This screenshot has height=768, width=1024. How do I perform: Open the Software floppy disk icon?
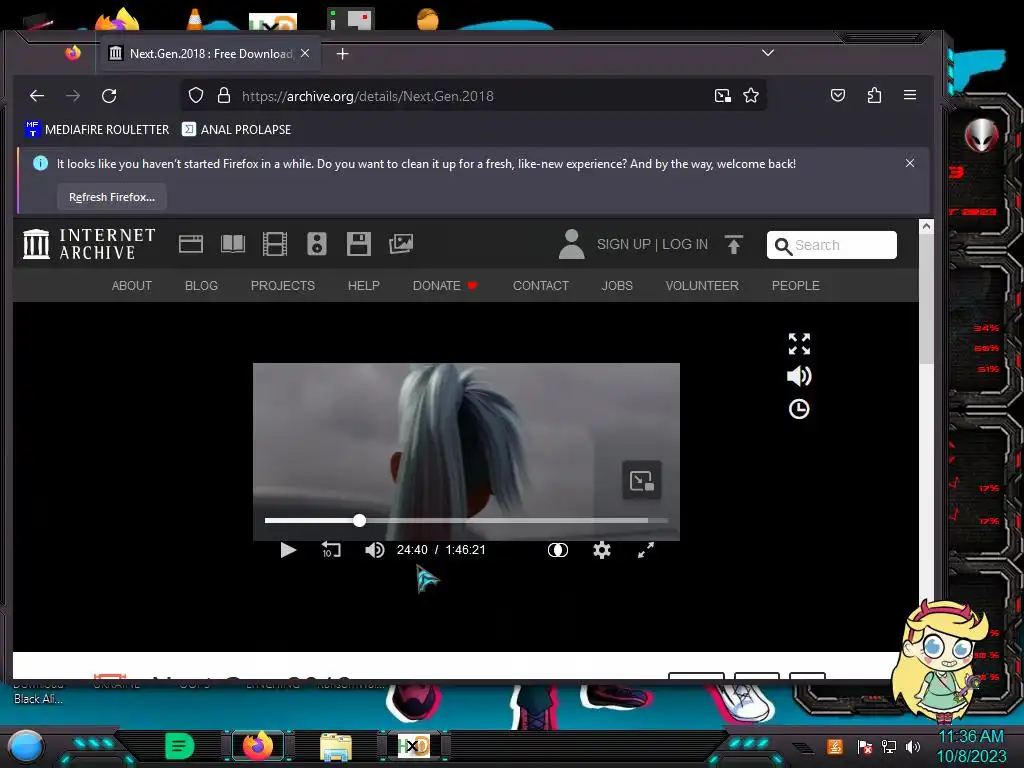click(x=359, y=244)
